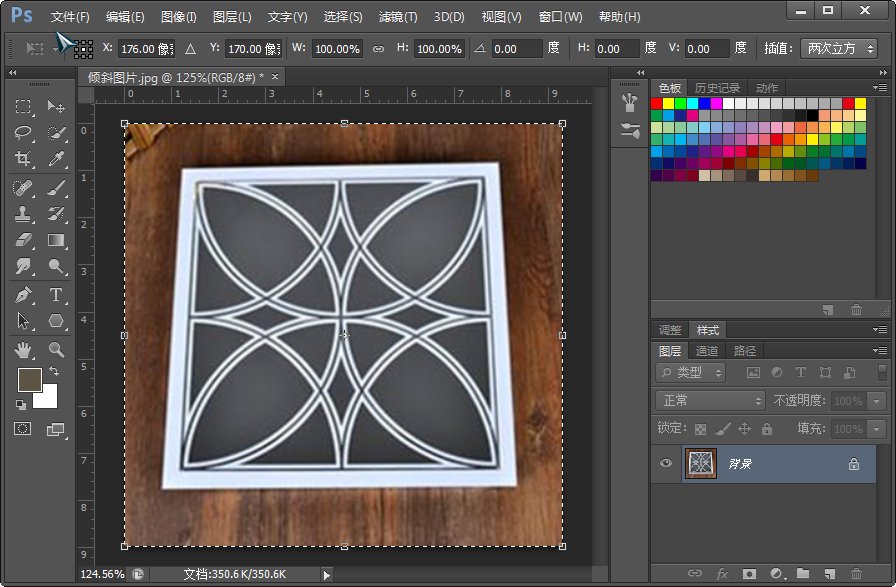Open the layer filter 类型 dropdown
896x587 pixels.
[x=690, y=373]
